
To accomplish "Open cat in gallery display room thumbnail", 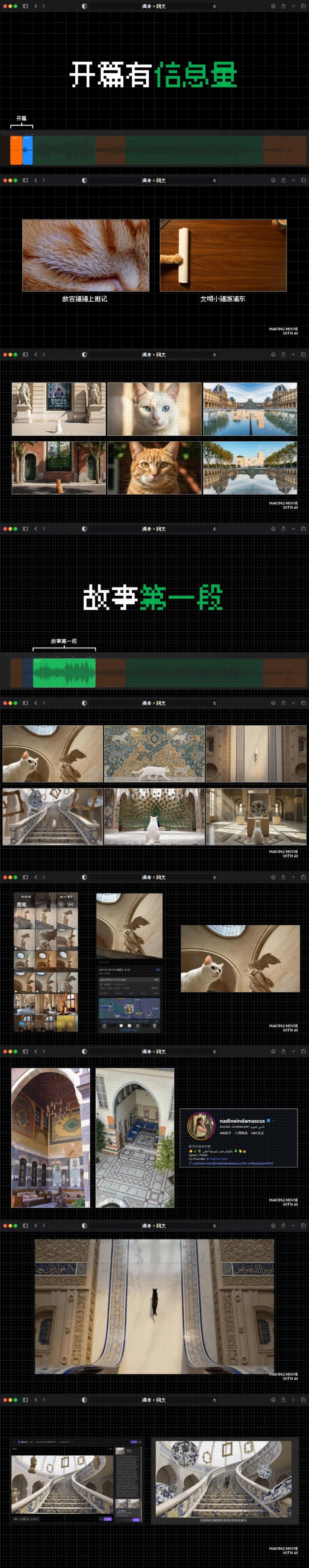I will tap(256, 817).
